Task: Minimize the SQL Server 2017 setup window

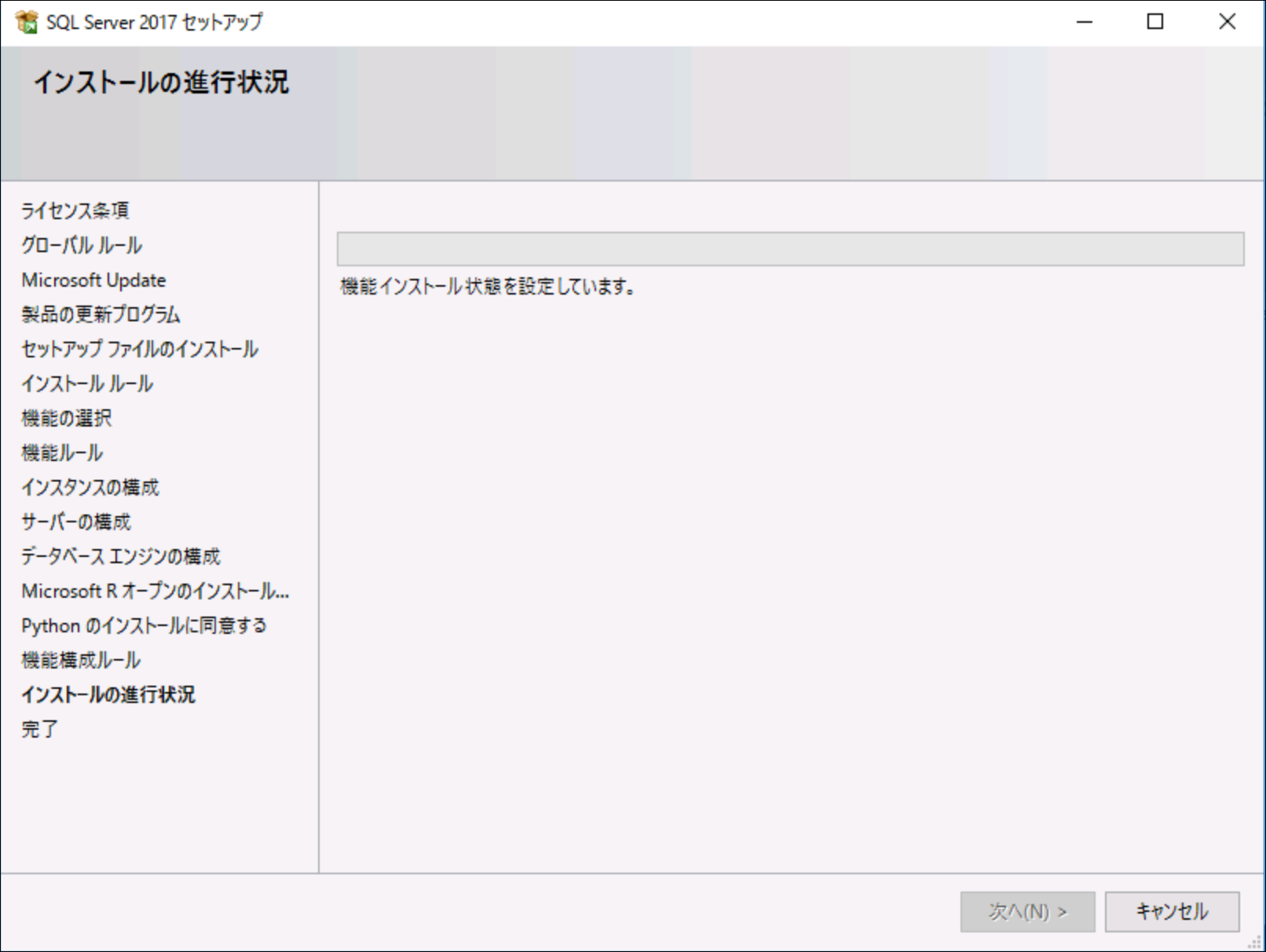Action: point(1085,22)
